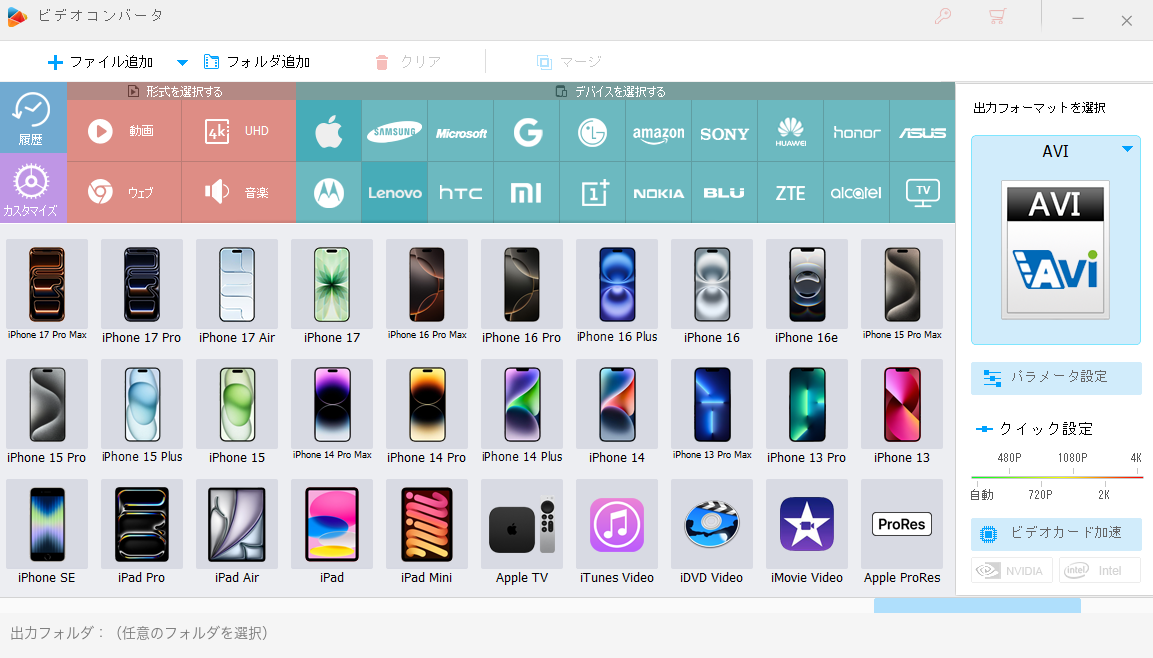Select the ウェブ web format category
This screenshot has height=658, width=1153.
tap(124, 193)
